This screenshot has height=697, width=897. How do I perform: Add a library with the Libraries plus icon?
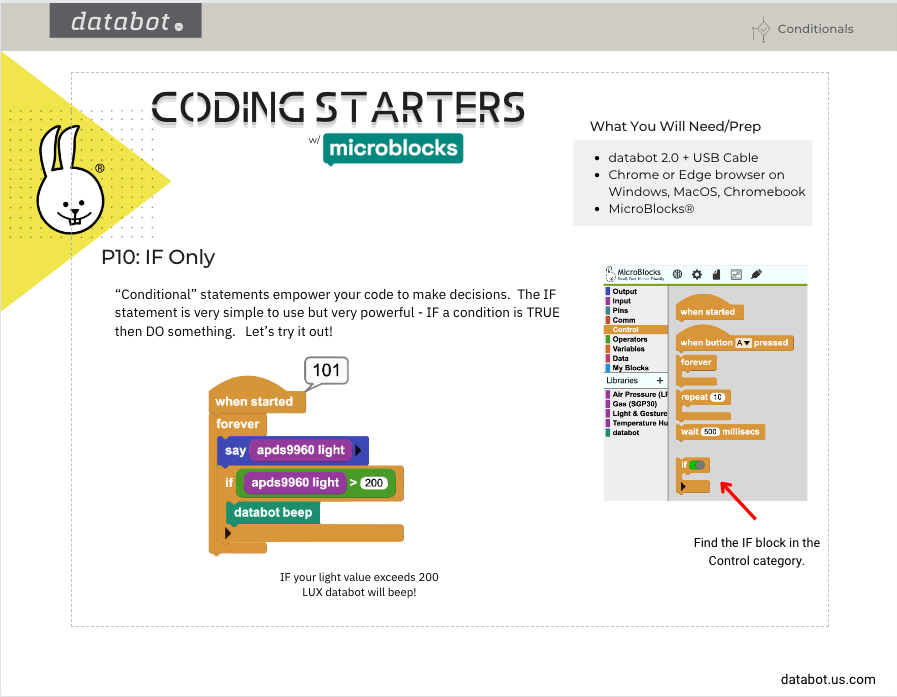point(660,380)
